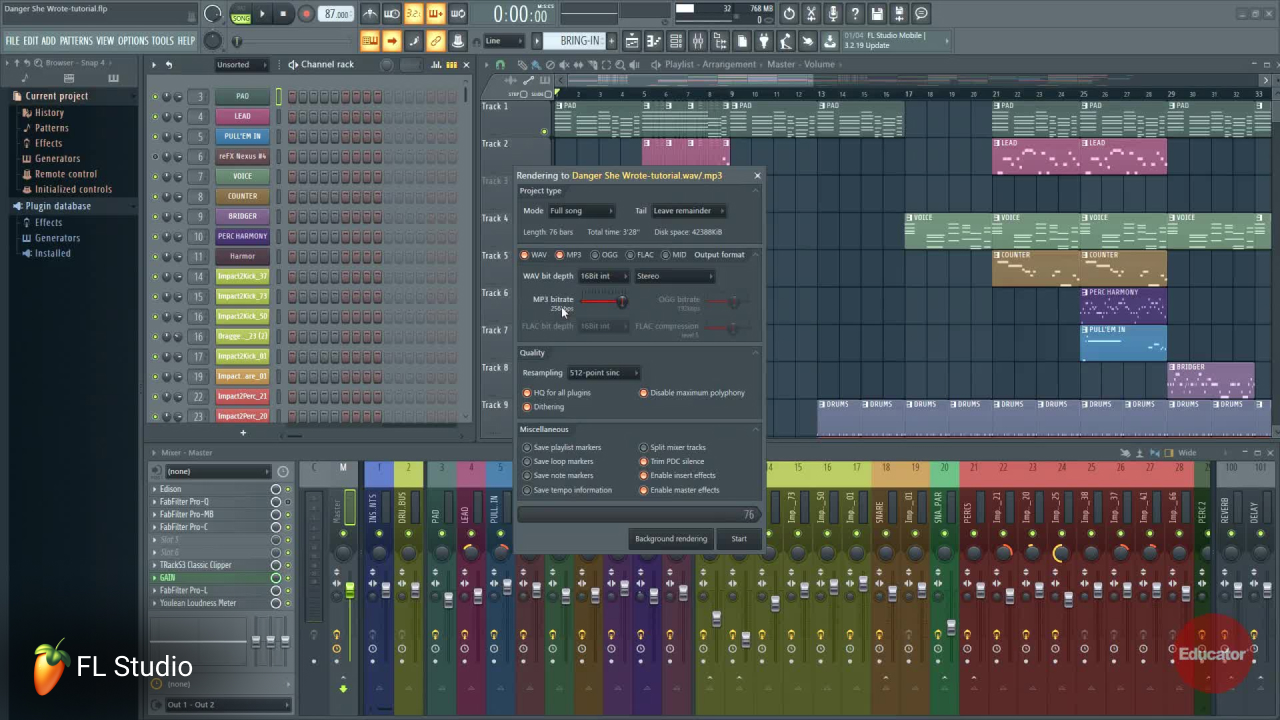Click the Save project disk icon
The image size is (1280, 720).
click(x=877, y=14)
